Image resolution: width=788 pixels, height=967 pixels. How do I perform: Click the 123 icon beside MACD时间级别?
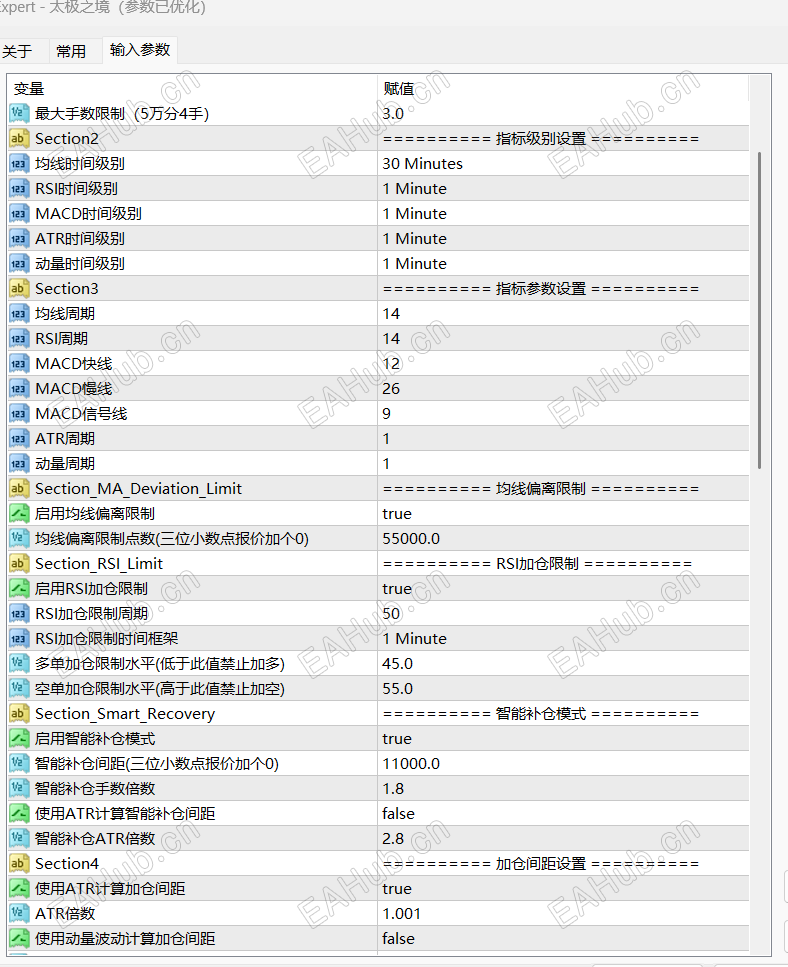tap(19, 213)
